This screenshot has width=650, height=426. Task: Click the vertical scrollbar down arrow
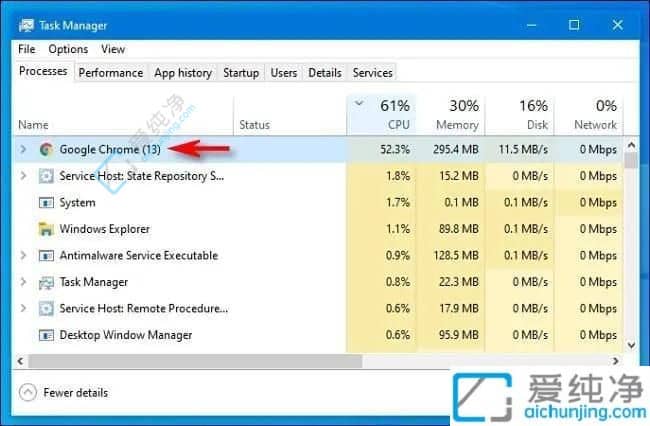pyautogui.click(x=631, y=345)
